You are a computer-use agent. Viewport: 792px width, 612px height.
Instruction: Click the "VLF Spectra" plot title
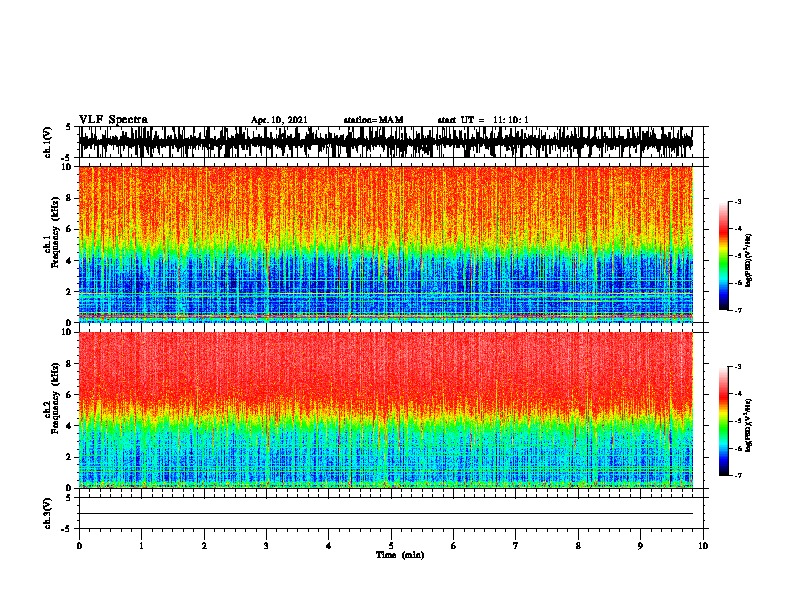[x=113, y=119]
